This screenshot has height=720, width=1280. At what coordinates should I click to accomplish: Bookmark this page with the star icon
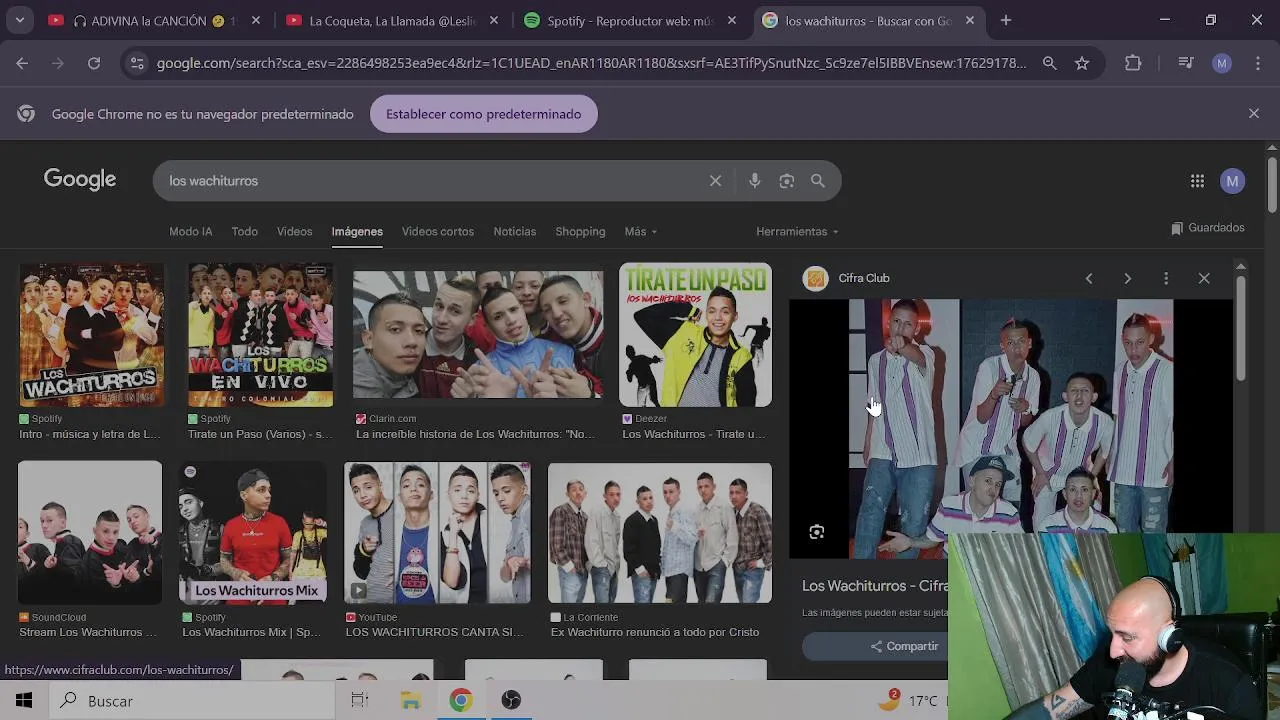pos(1082,63)
